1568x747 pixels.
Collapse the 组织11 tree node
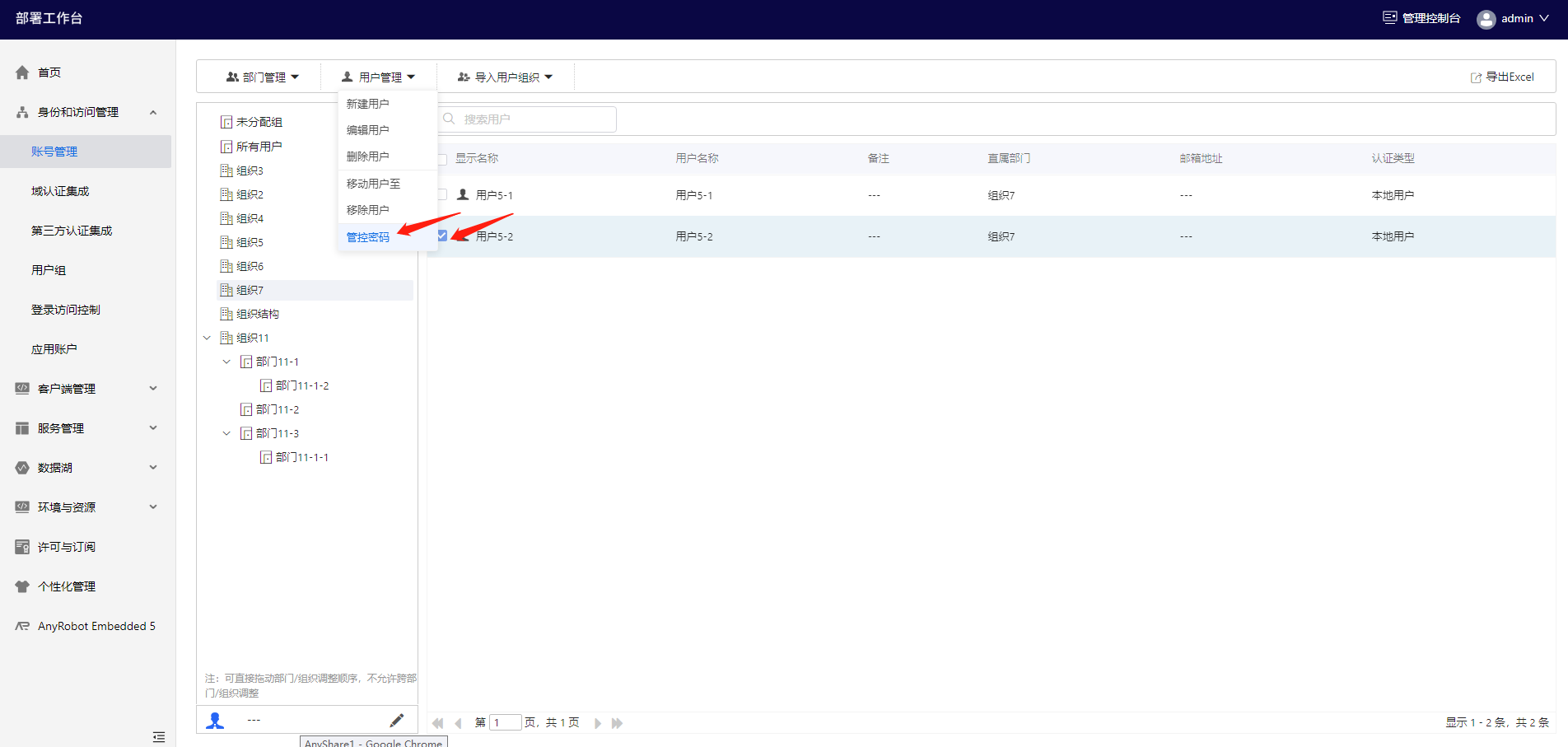point(207,338)
